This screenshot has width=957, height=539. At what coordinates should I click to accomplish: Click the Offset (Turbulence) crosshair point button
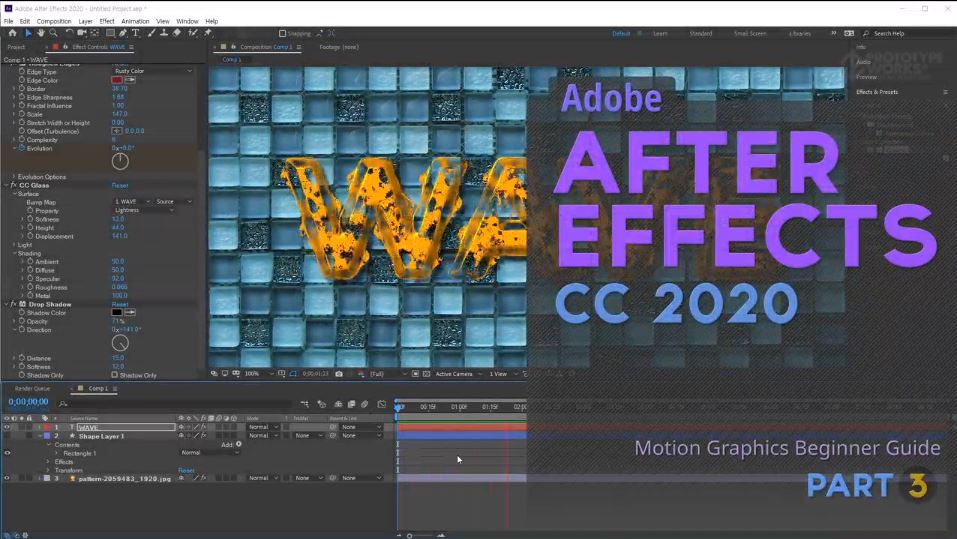[117, 131]
